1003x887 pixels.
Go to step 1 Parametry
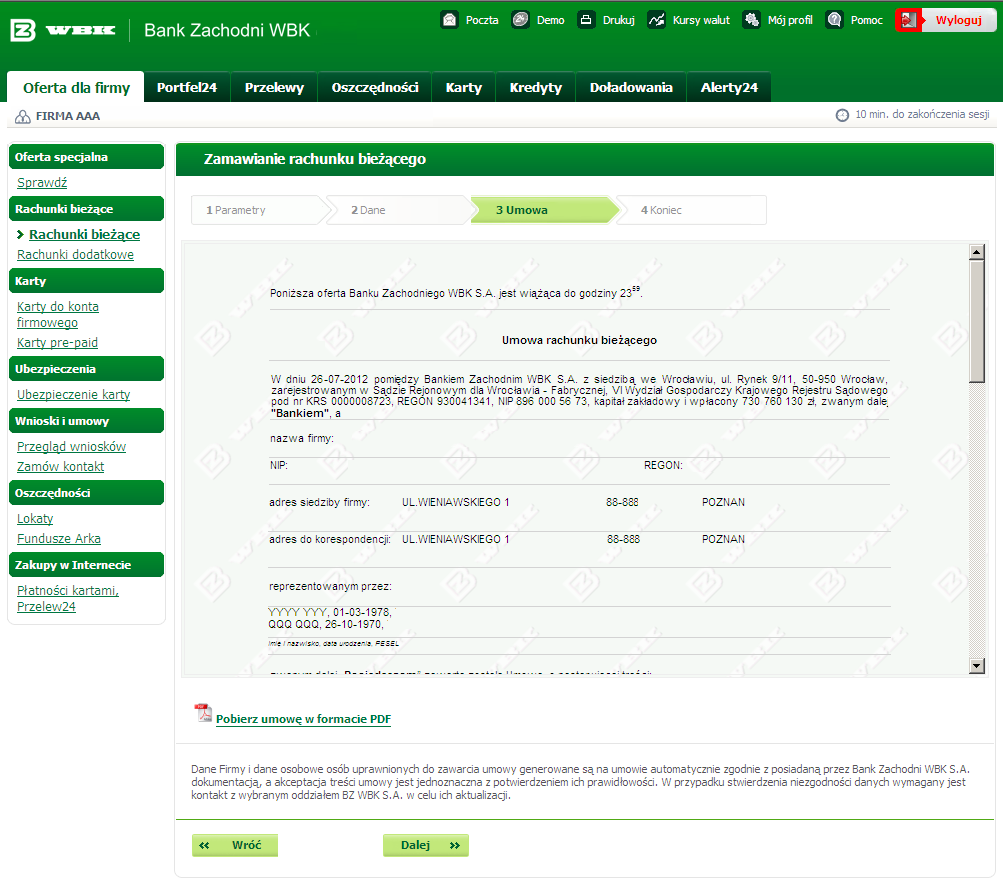pos(260,210)
